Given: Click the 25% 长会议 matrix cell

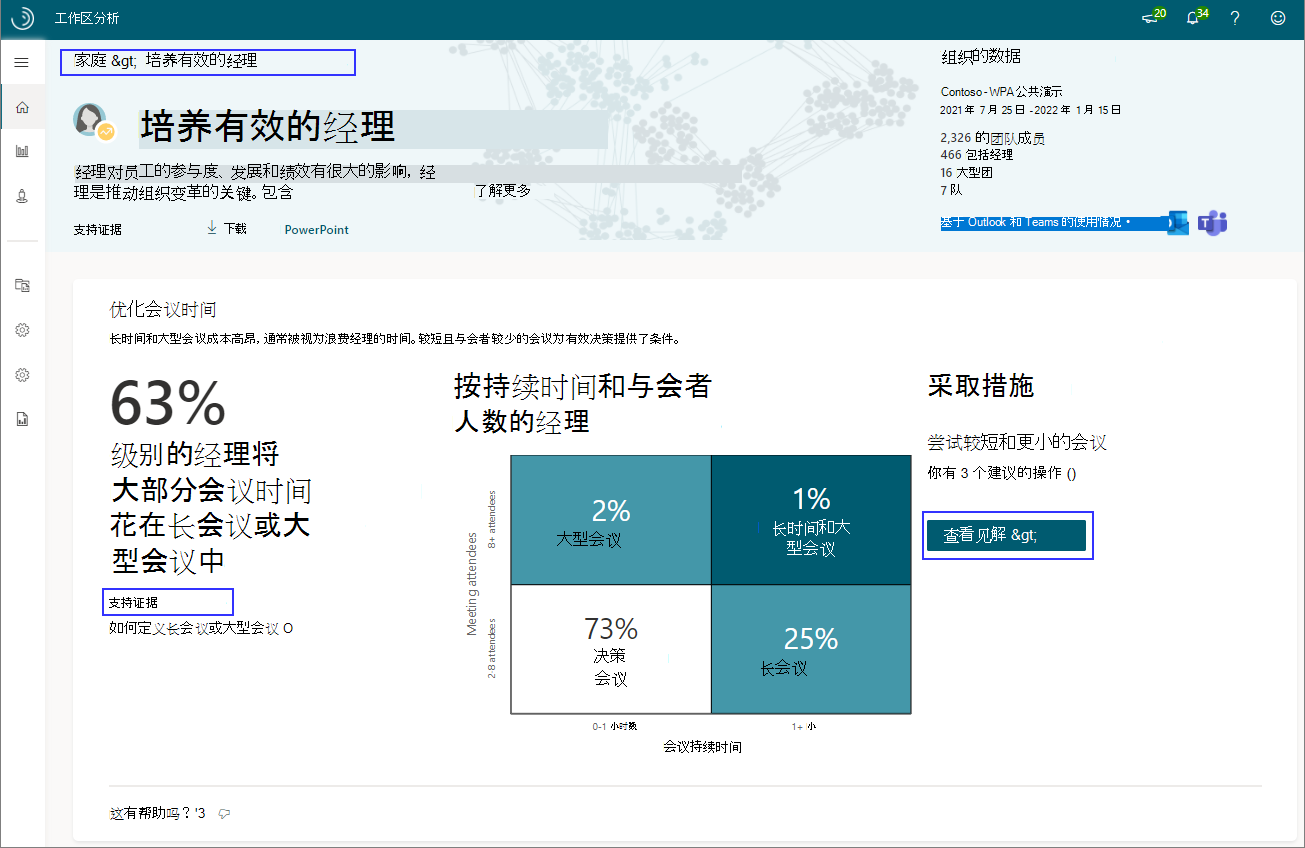Looking at the screenshot, I should click(x=812, y=649).
